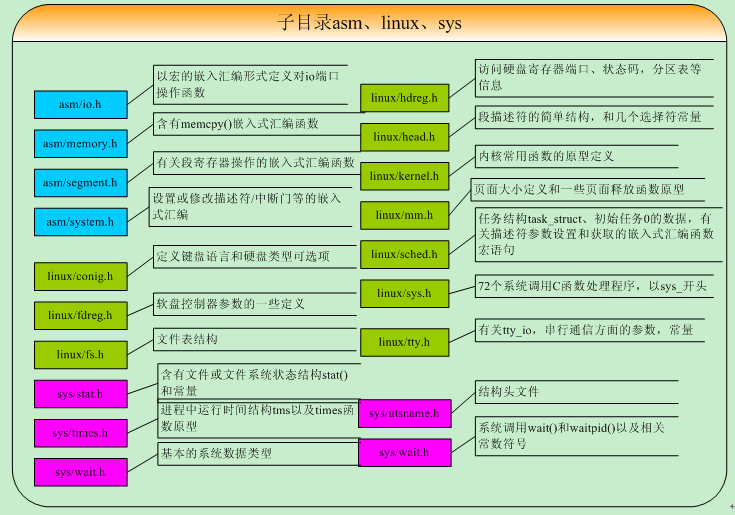
Task: Select the sys/stat.h magenta box
Action: 81,394
